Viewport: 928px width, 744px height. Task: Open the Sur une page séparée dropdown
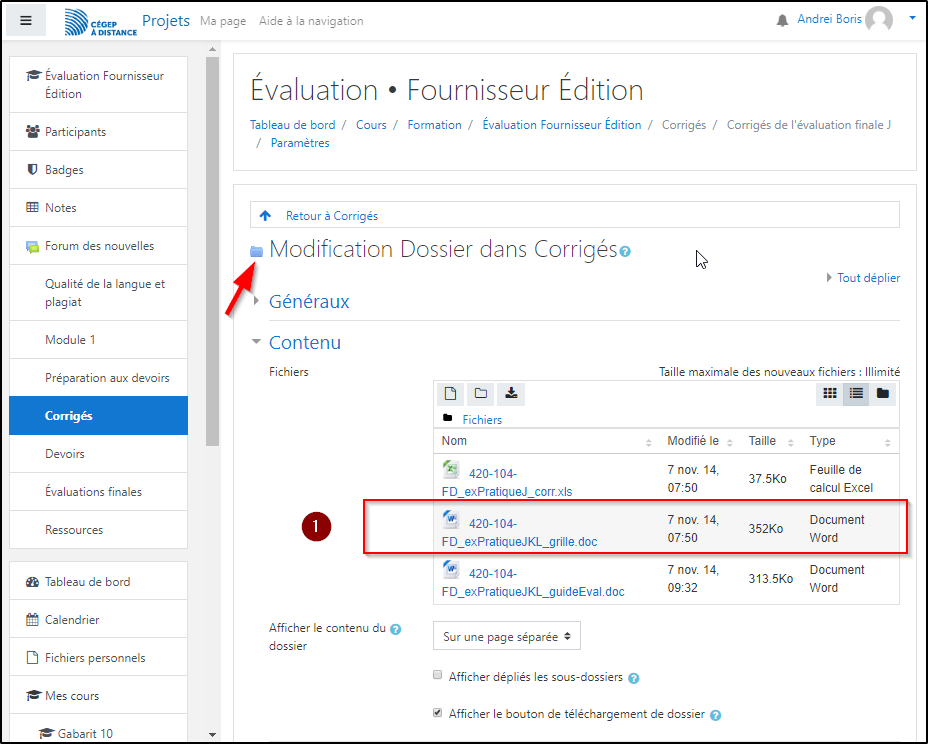tap(506, 636)
